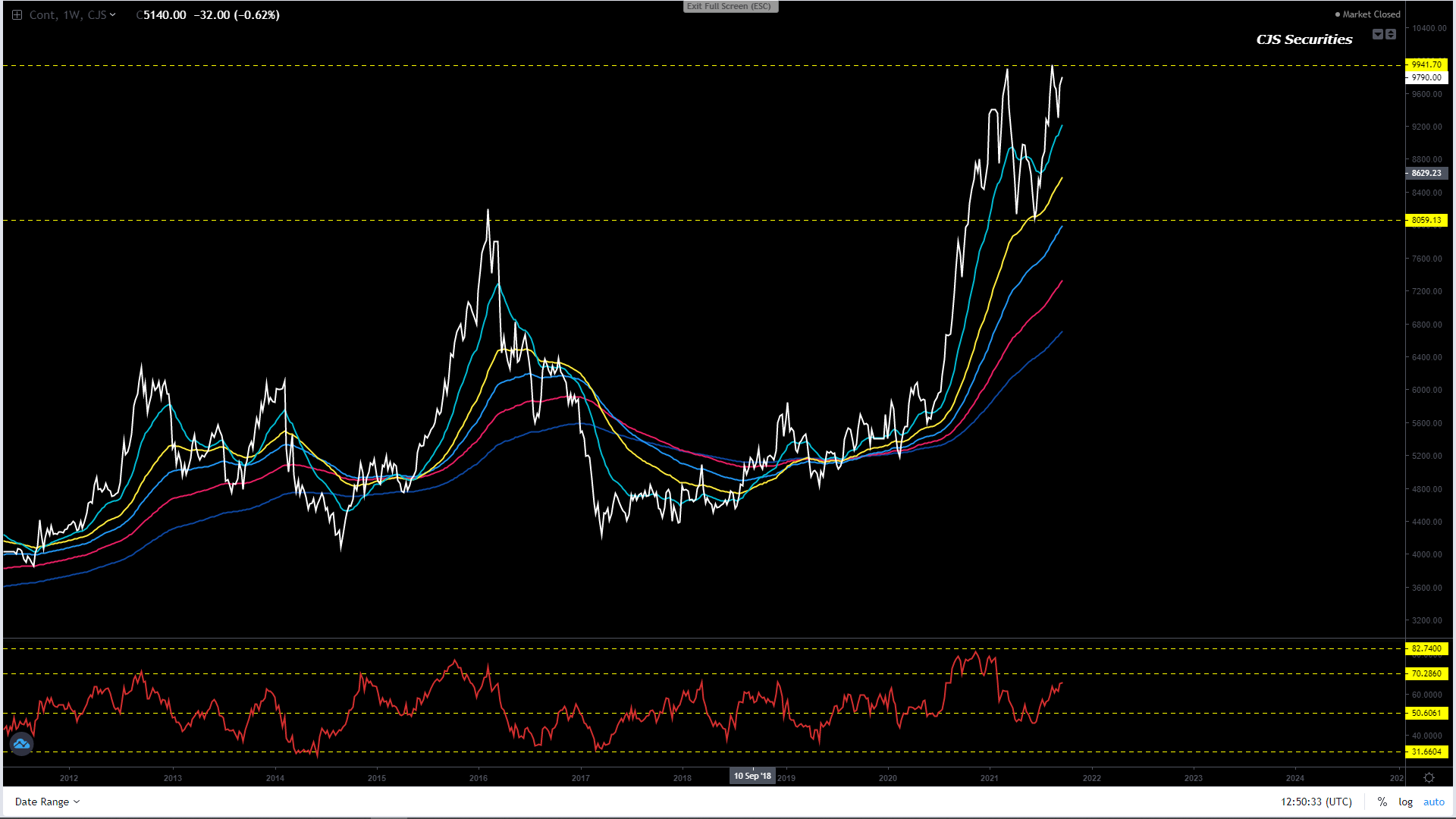This screenshot has width=1456, height=819.
Task: Click the maximize-pane up-down arrows icon
Action: (1391, 34)
